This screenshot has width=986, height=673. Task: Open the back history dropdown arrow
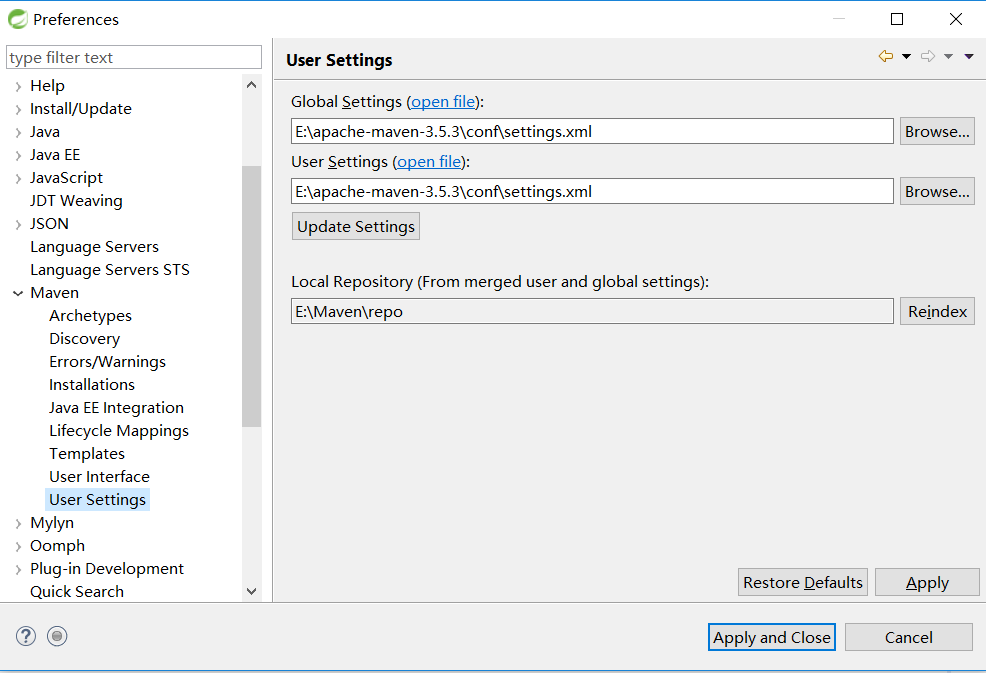pos(906,57)
